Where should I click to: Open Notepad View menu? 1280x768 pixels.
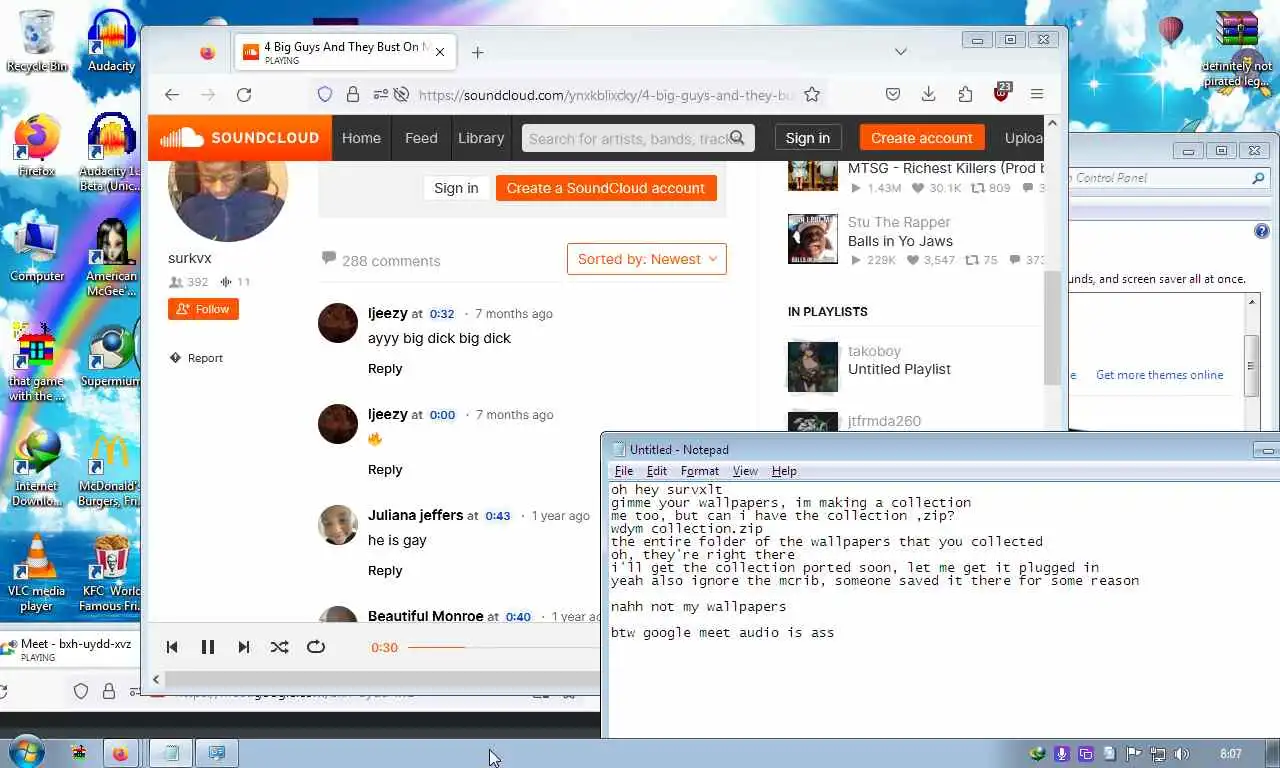pos(745,471)
